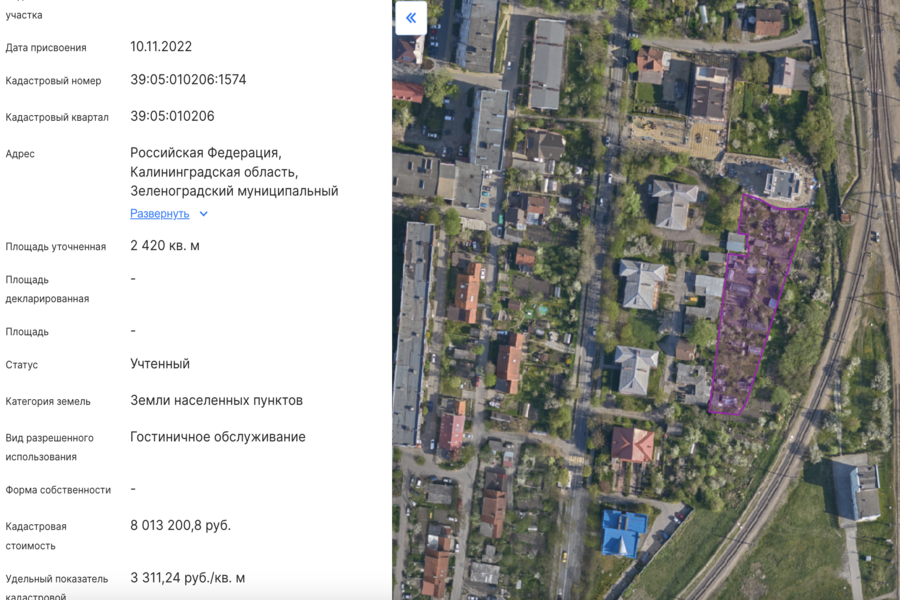
Task: Click the red-tiled roof house below the parcel
Action: pyautogui.click(x=632, y=444)
